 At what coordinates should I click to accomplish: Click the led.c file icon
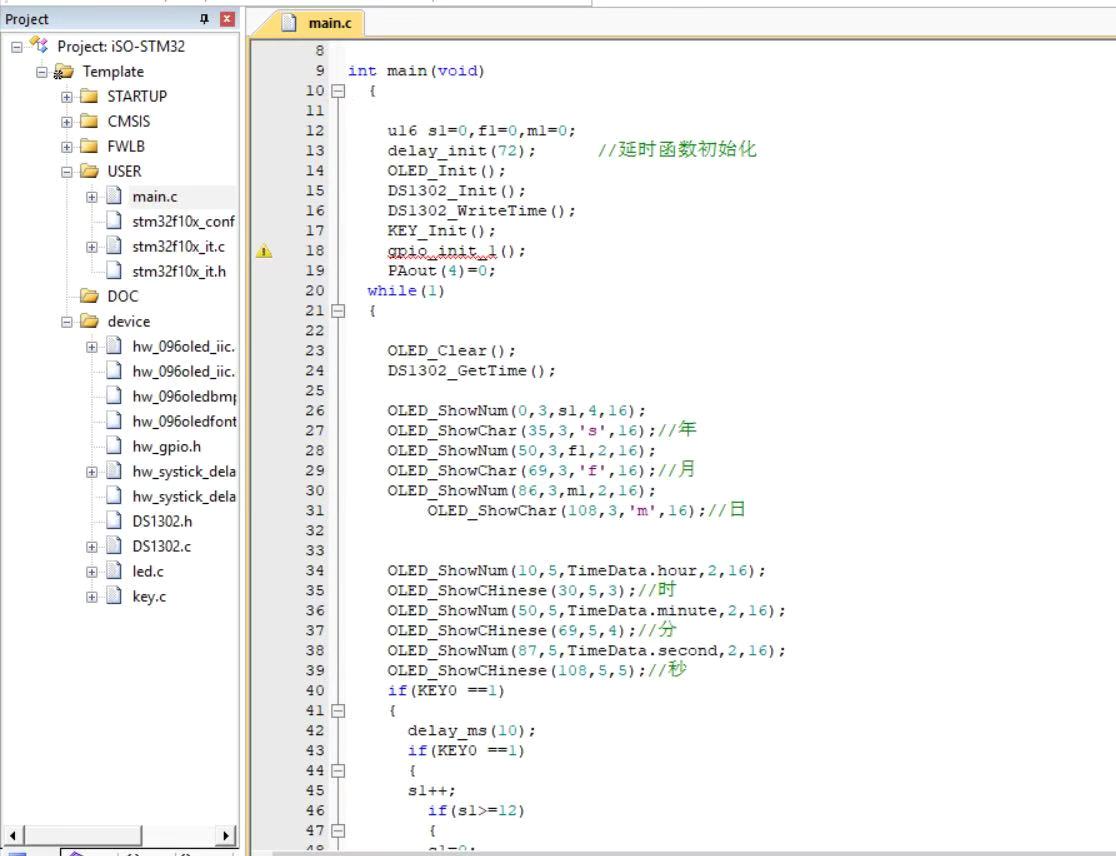pyautogui.click(x=114, y=571)
